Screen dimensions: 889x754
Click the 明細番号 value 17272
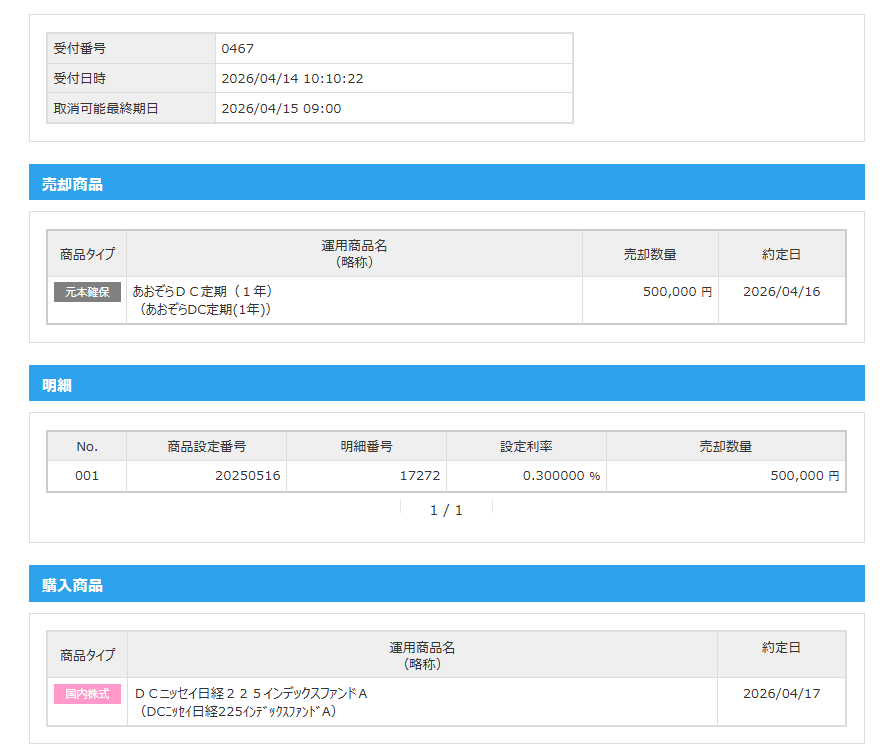pos(420,476)
